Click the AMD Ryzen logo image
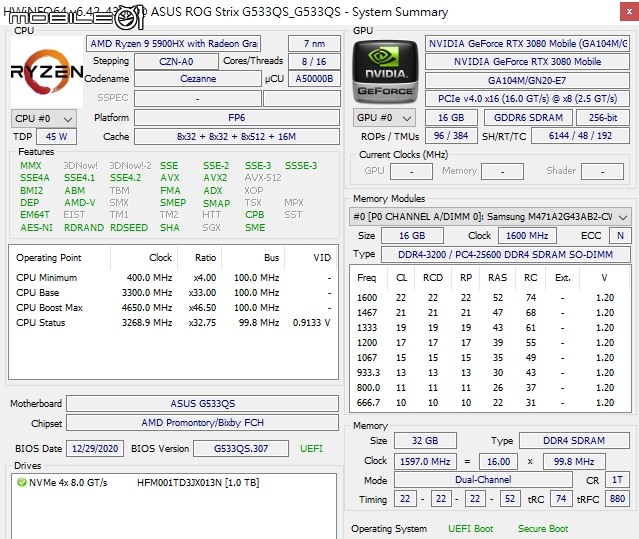This screenshot has width=639, height=539. click(47, 72)
